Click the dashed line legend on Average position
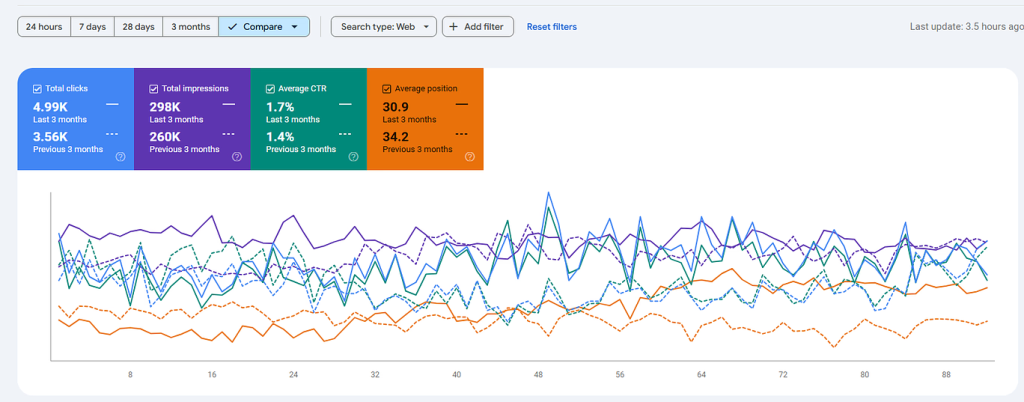 [x=462, y=134]
